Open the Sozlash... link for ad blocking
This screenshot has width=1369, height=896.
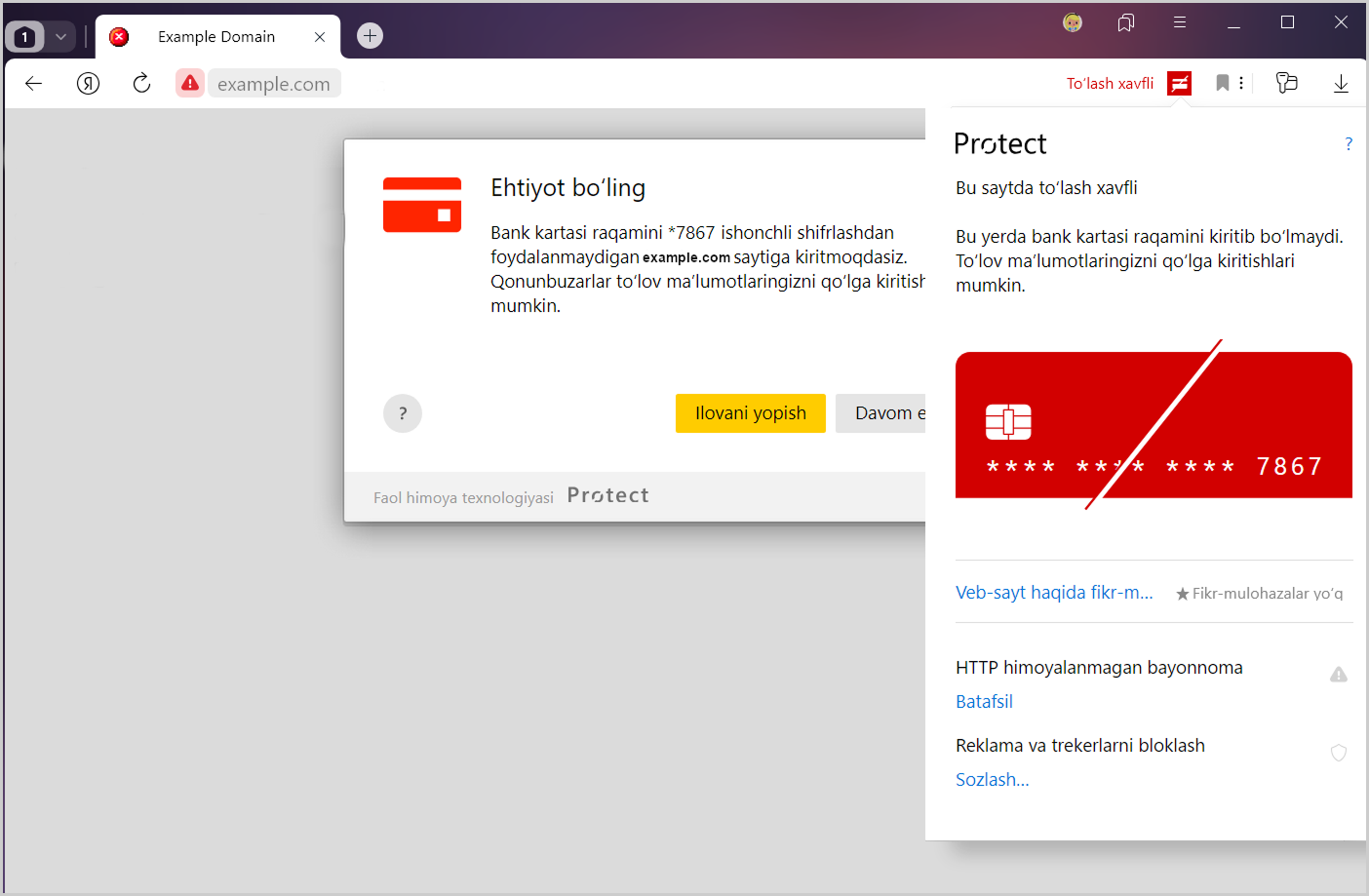(992, 780)
